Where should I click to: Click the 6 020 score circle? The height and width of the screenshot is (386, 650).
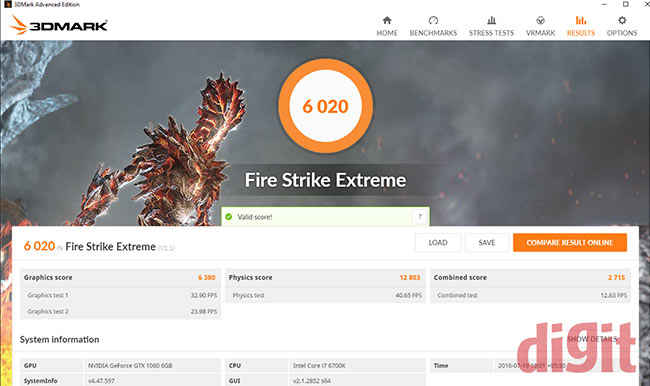pyautogui.click(x=325, y=106)
